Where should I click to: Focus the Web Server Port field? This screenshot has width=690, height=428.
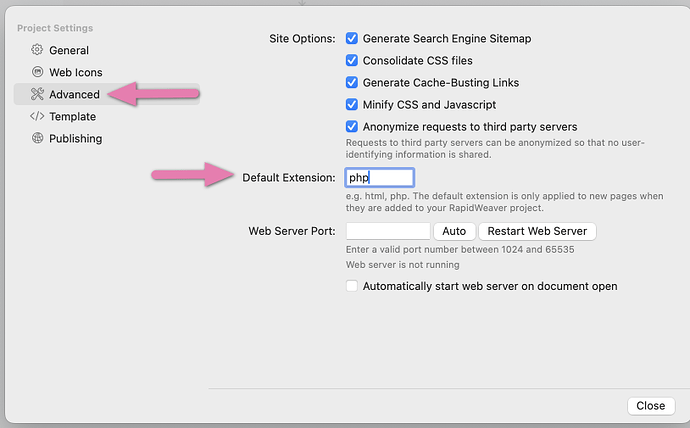tap(387, 231)
